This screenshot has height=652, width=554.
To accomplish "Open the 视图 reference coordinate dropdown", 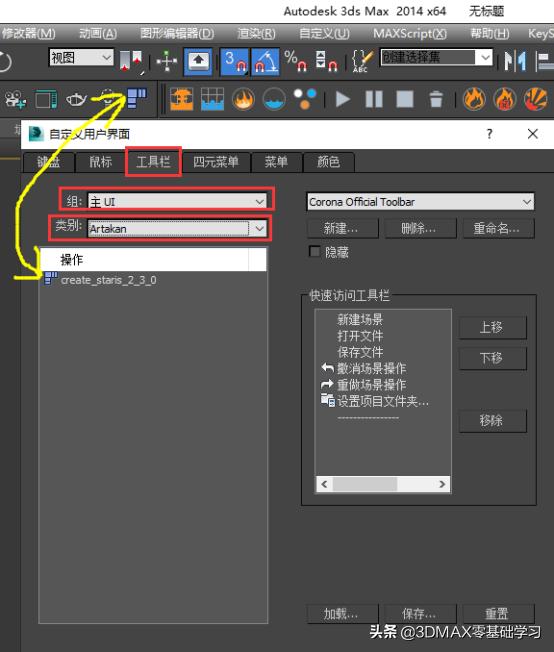I will tap(81, 57).
